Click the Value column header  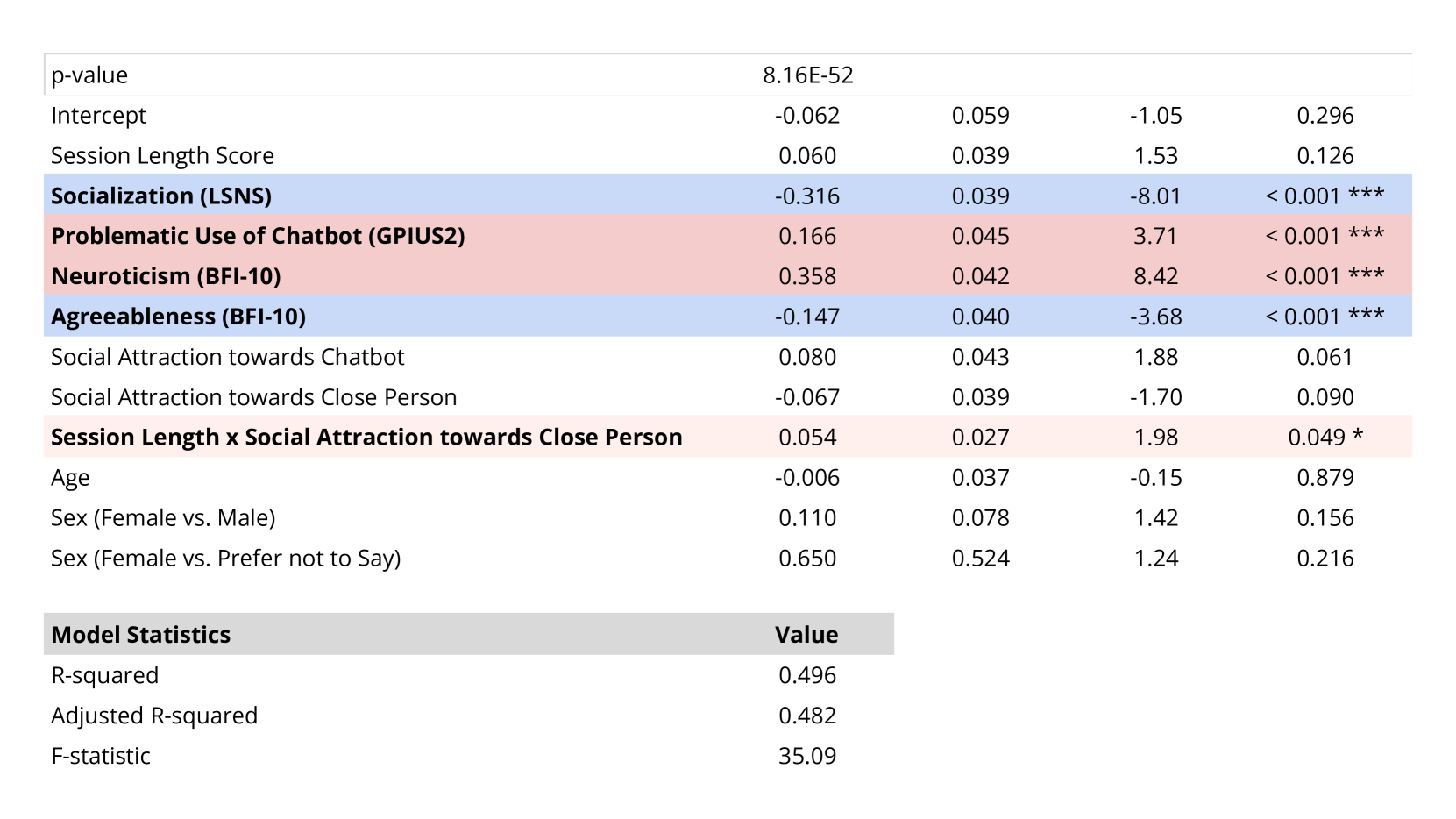pos(806,635)
